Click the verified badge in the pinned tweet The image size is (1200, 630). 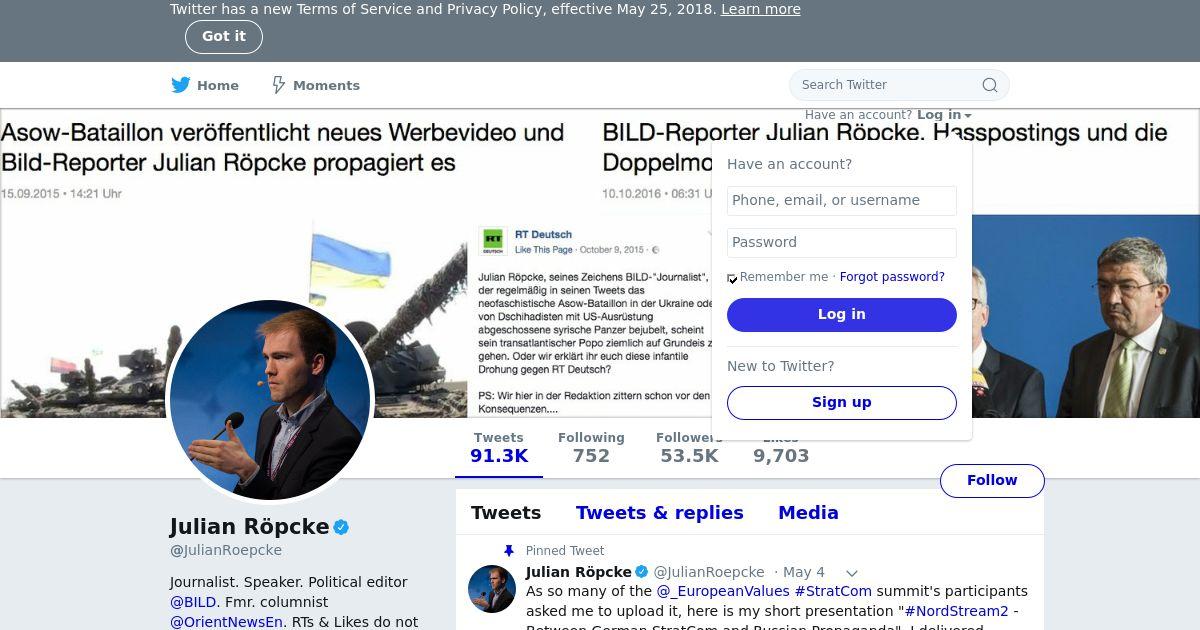(x=642, y=572)
